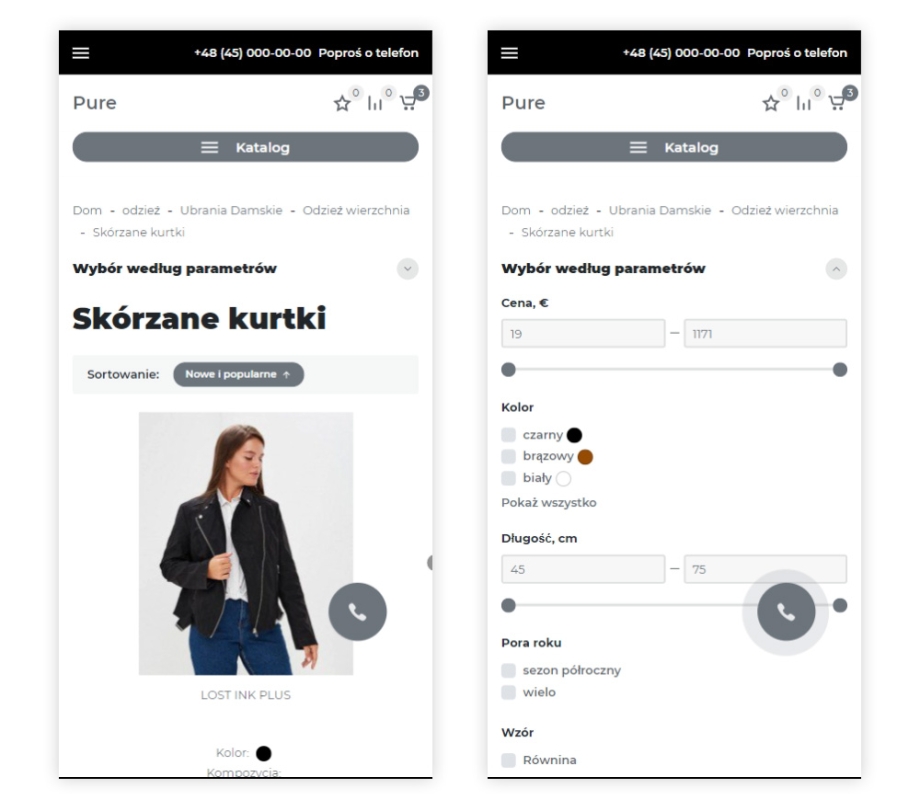Screen dimensions: 920x800
Task: Tap floating phone button beside jacket photo
Action: click(357, 612)
